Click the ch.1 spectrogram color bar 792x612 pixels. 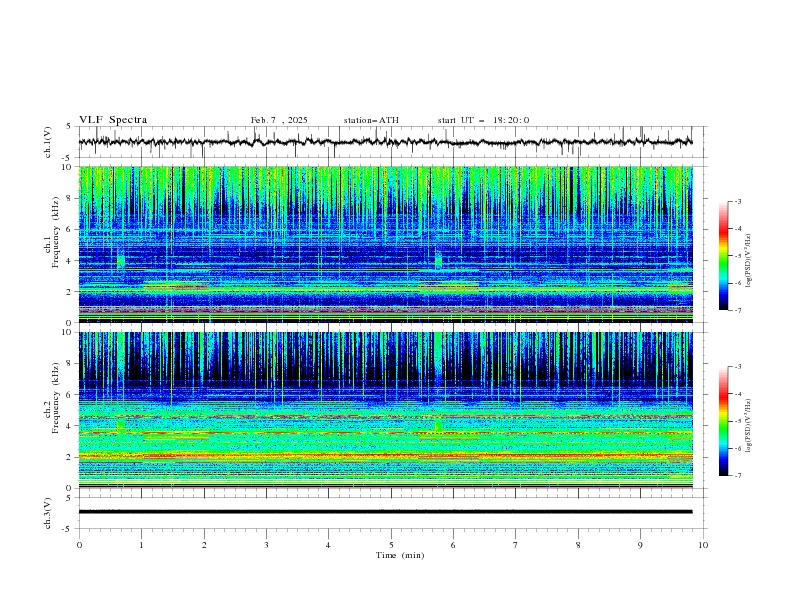click(x=724, y=256)
